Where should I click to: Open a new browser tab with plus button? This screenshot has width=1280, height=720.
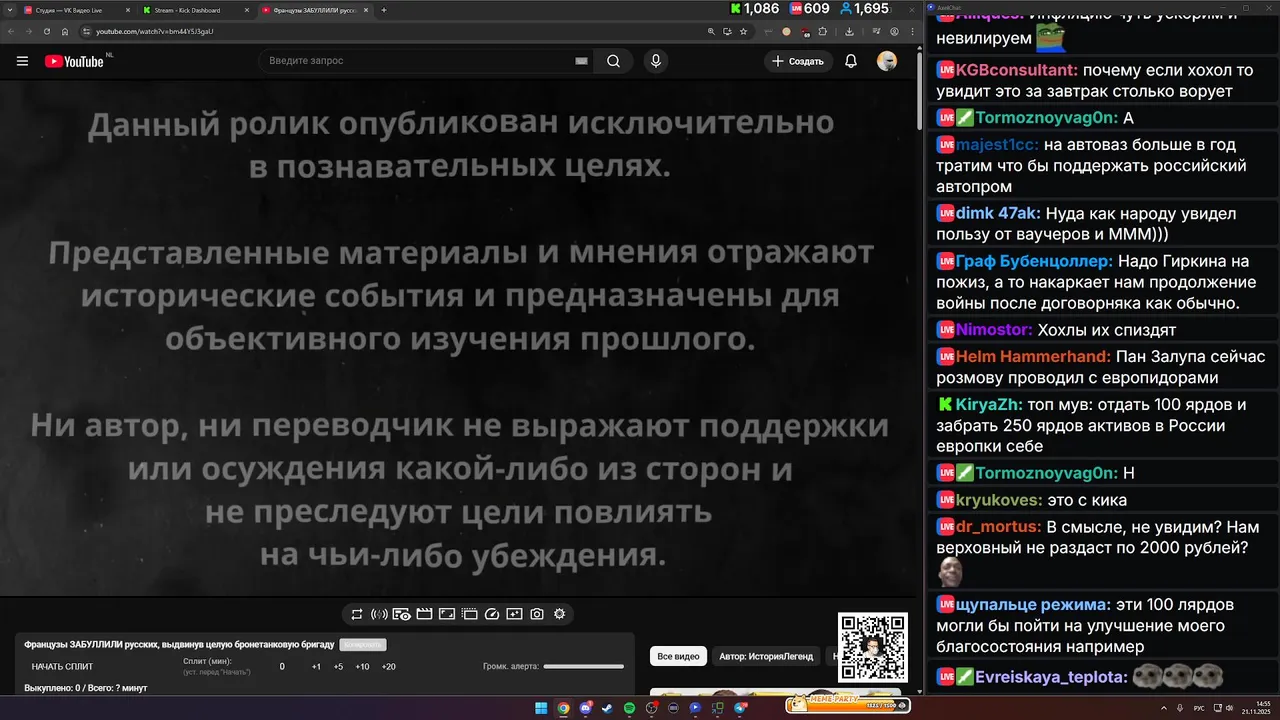(x=384, y=10)
